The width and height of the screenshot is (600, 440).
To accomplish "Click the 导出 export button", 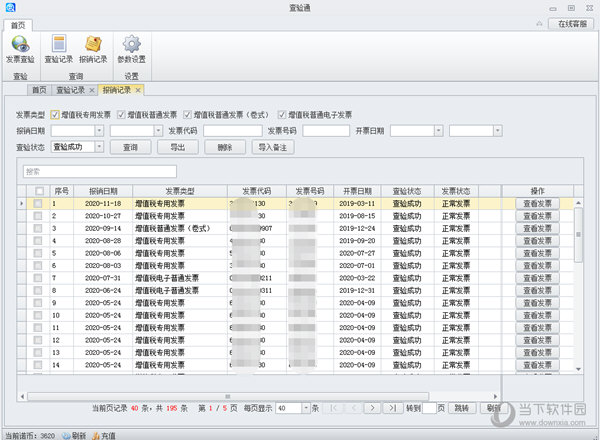I will pyautogui.click(x=178, y=147).
